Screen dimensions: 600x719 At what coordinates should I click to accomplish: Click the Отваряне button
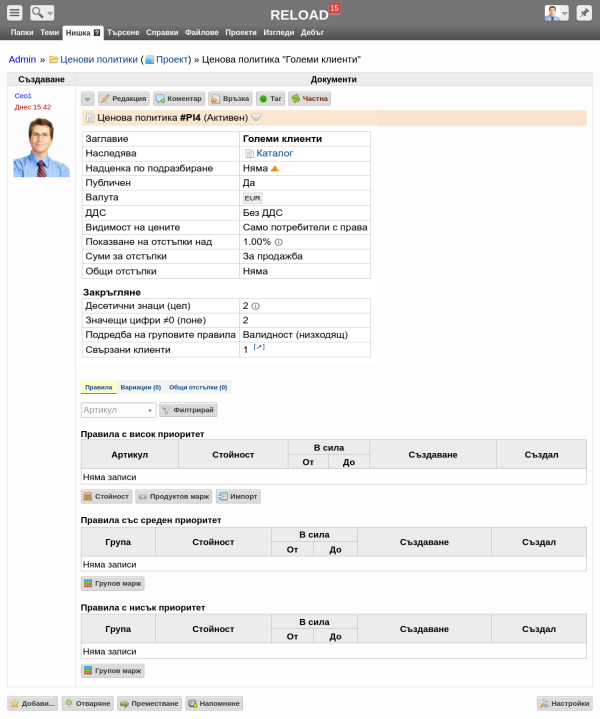point(88,703)
